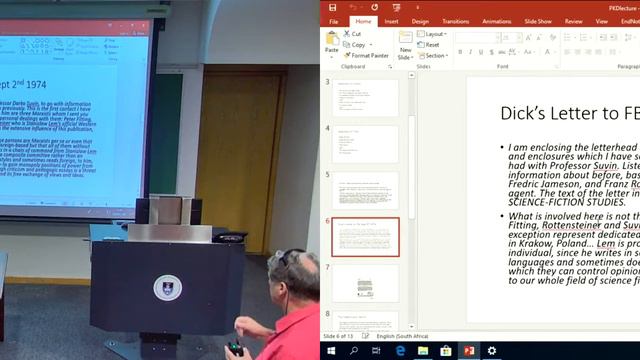Open the Layout dropdown
This screenshot has height=360, width=640.
[x=432, y=34]
